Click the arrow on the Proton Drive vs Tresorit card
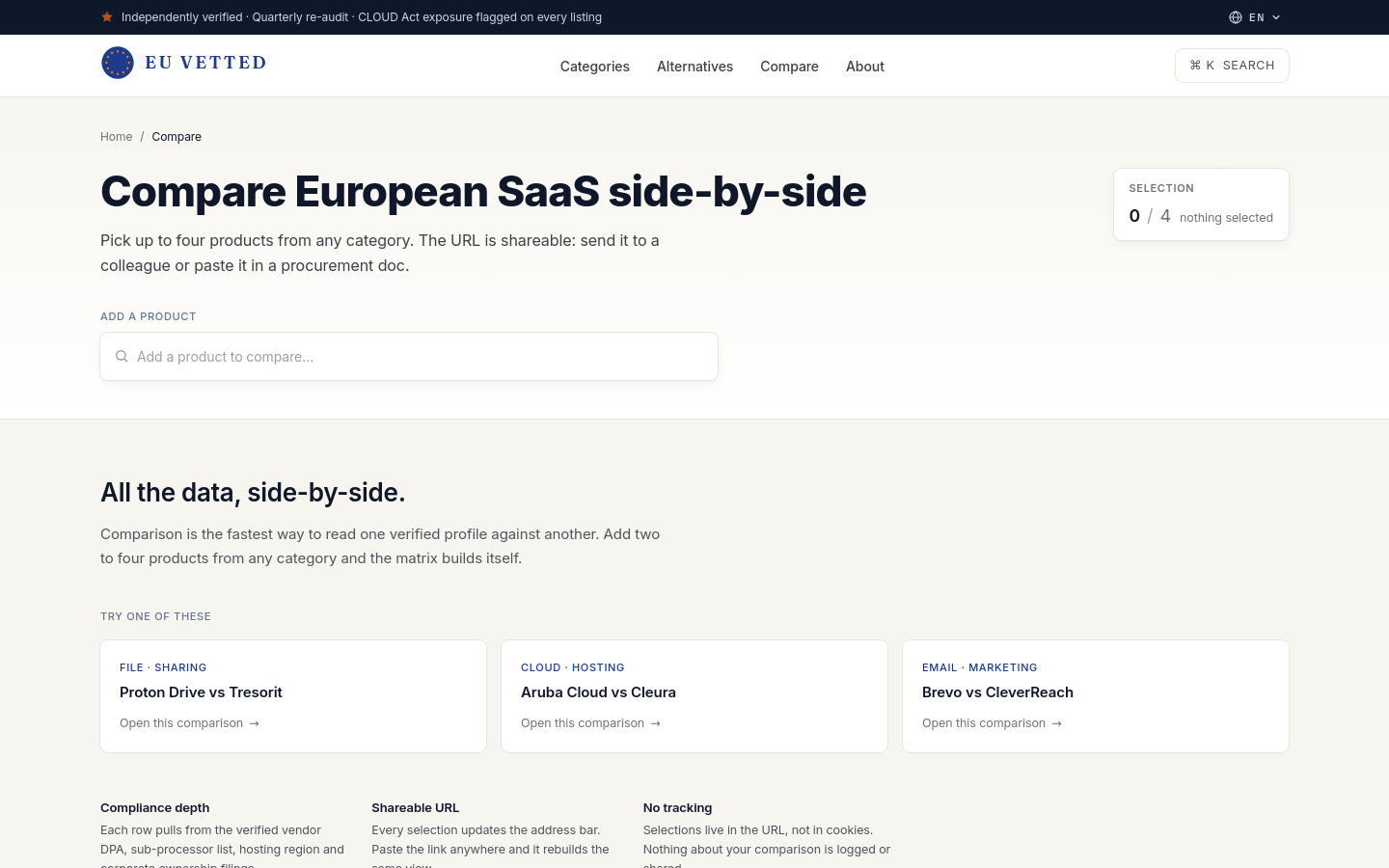 [255, 723]
